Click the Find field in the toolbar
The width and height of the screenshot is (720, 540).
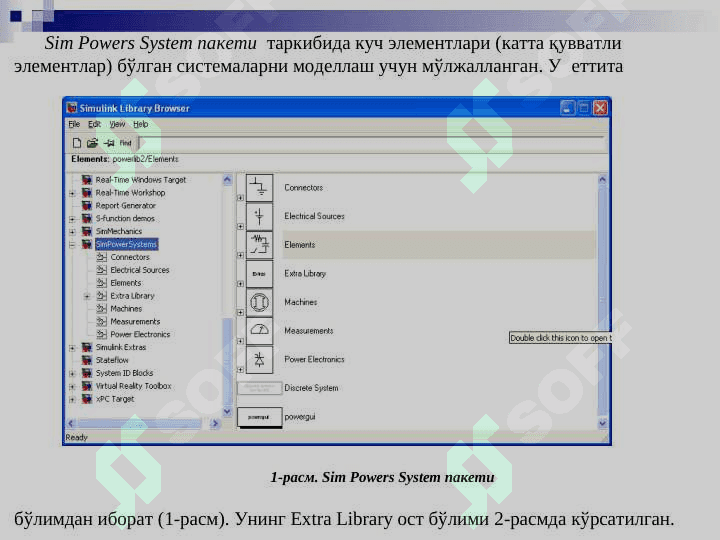371,143
